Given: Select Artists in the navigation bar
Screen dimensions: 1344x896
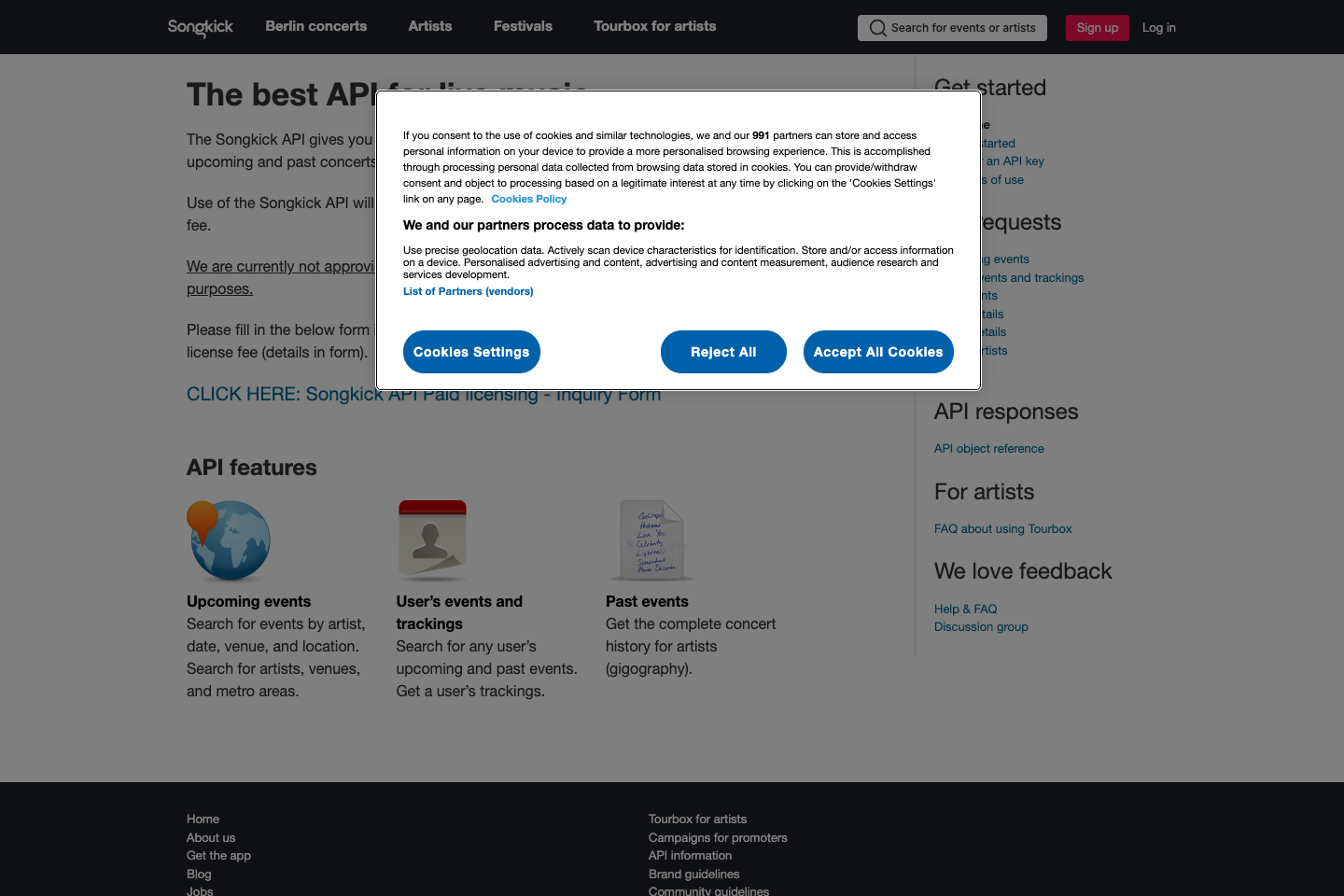Looking at the screenshot, I should [429, 26].
